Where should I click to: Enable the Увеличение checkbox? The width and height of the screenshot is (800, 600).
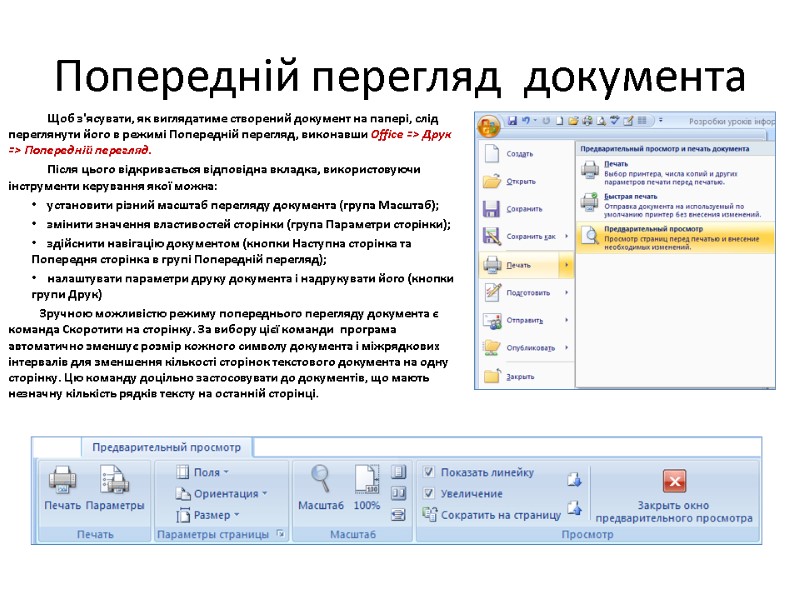tap(430, 492)
